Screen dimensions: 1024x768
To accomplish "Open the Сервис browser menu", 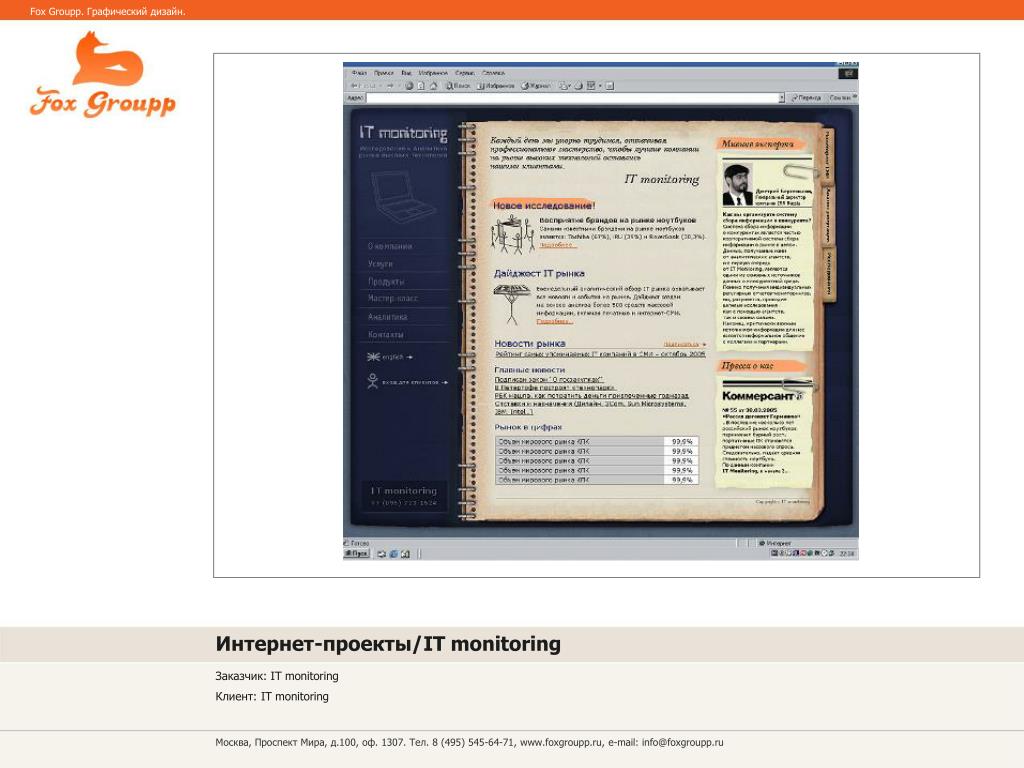I will coord(464,73).
